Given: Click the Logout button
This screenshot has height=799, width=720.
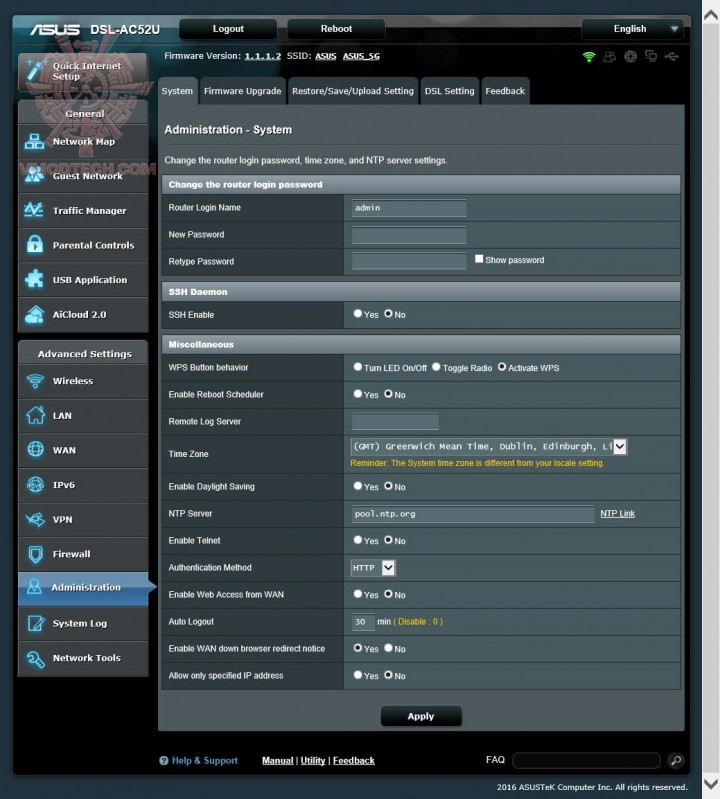Looking at the screenshot, I should tap(228, 29).
